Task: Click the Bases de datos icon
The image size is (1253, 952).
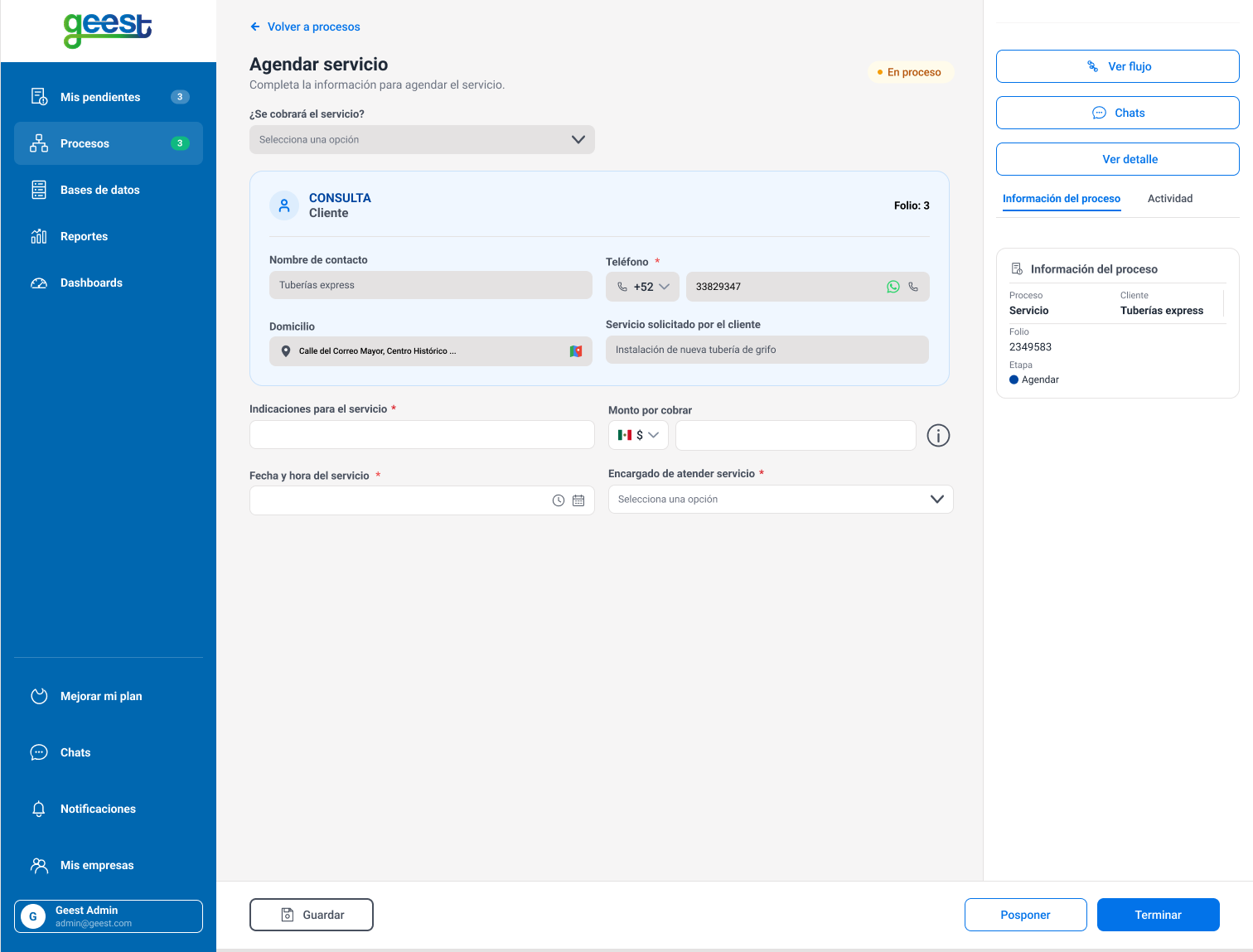Action: point(39,190)
